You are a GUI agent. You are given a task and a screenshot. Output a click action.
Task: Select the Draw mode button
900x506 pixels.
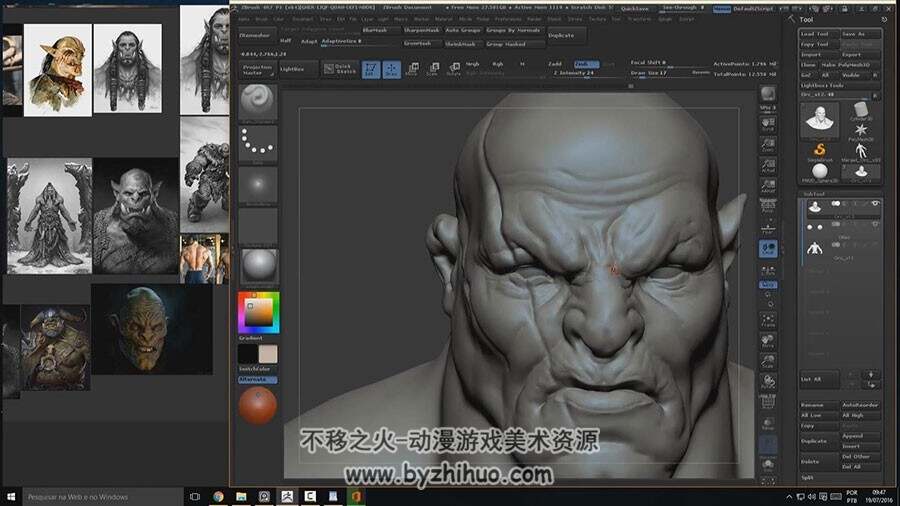[x=391, y=69]
